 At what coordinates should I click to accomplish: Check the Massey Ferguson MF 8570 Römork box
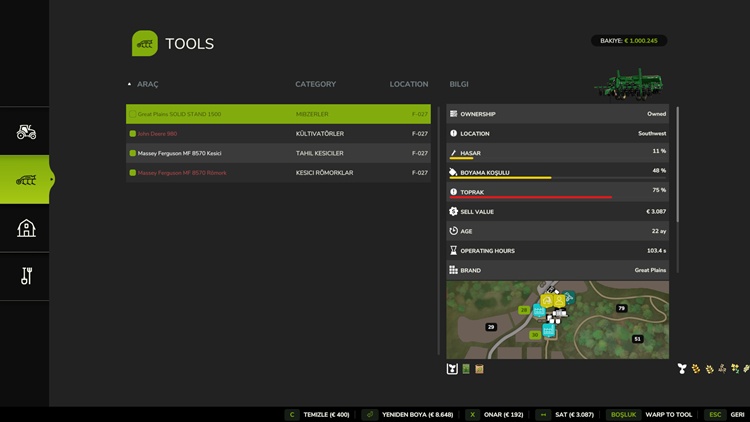pyautogui.click(x=132, y=173)
